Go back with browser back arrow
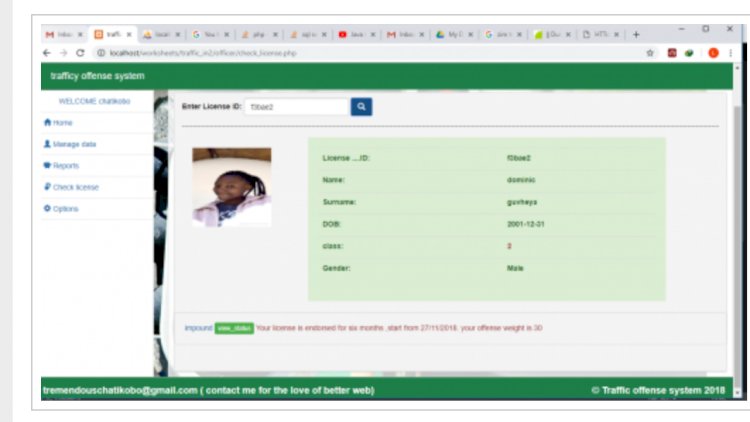Screen dimensions: 750x422 (x=47, y=53)
